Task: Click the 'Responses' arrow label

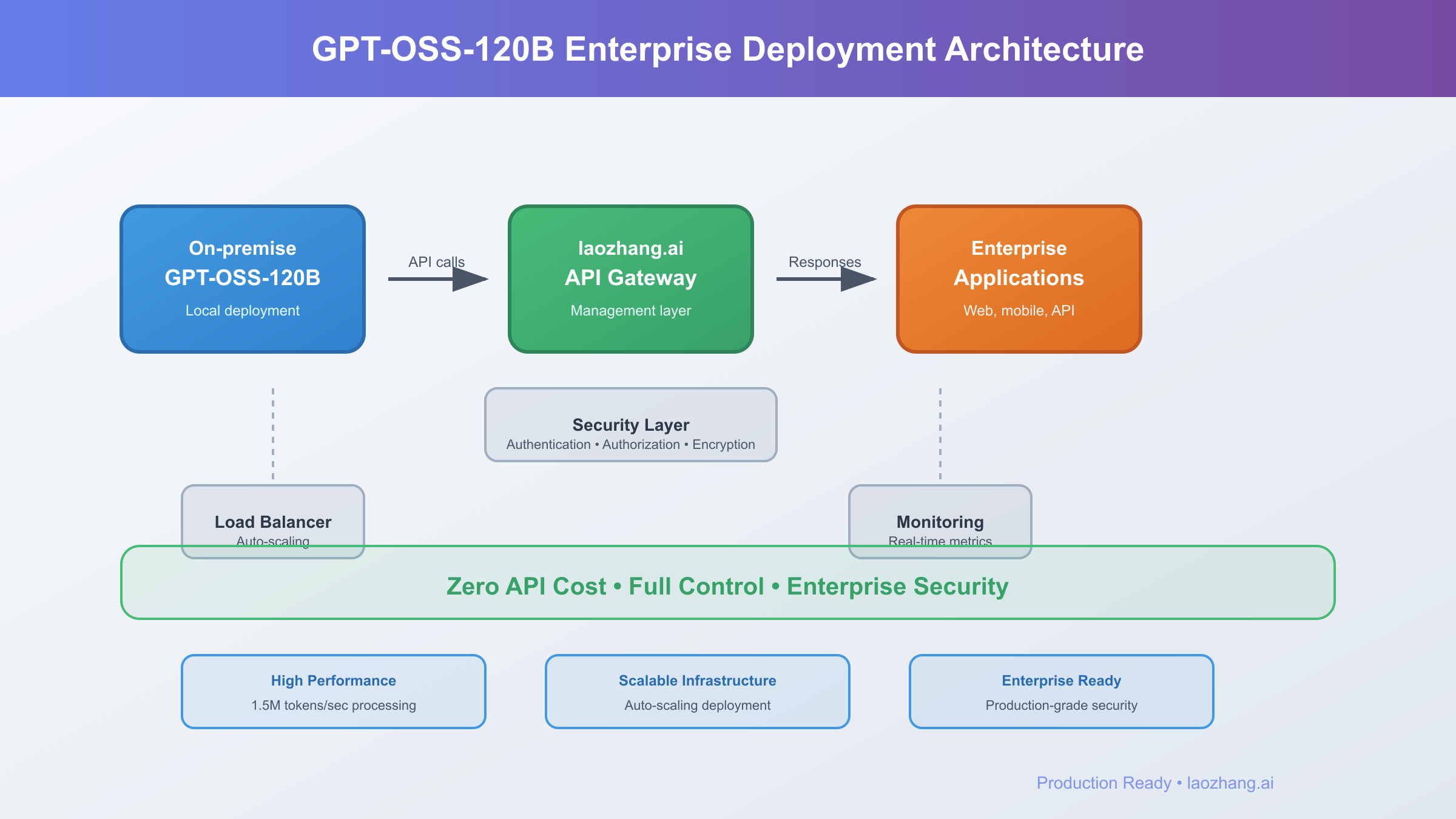Action: coord(824,262)
